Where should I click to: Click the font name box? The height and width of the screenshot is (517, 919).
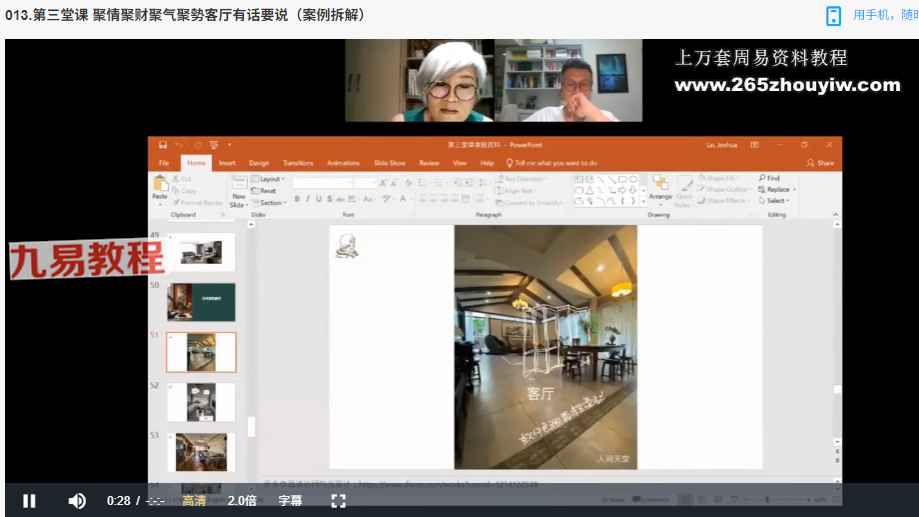point(322,183)
